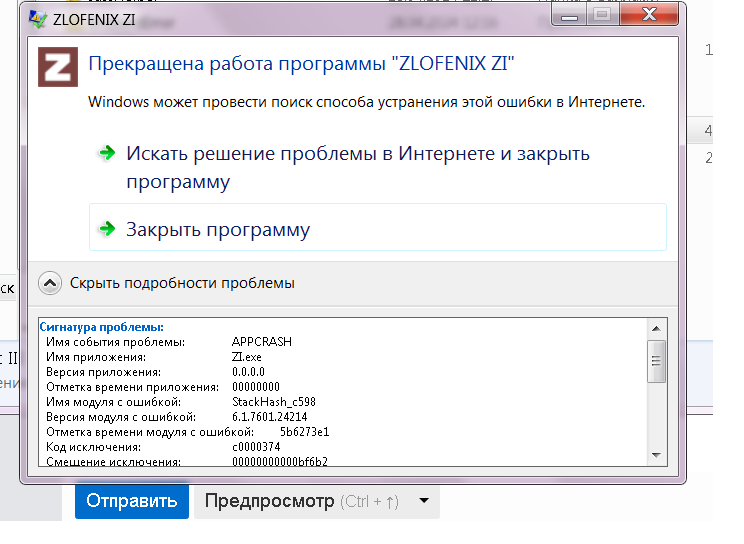Collapse details with the round chevron button
Image resolution: width=744 pixels, height=544 pixels.
(50, 283)
